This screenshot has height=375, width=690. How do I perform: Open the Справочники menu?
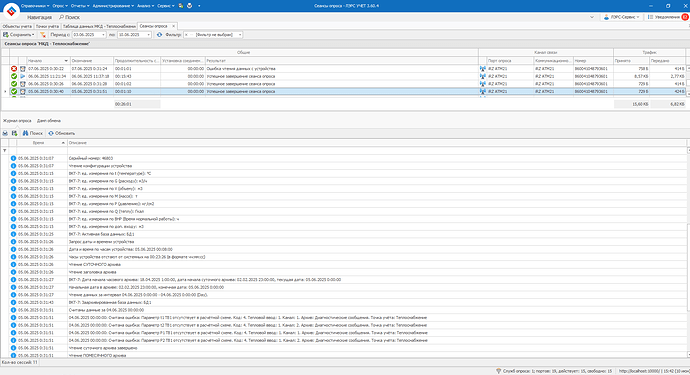(35, 6)
